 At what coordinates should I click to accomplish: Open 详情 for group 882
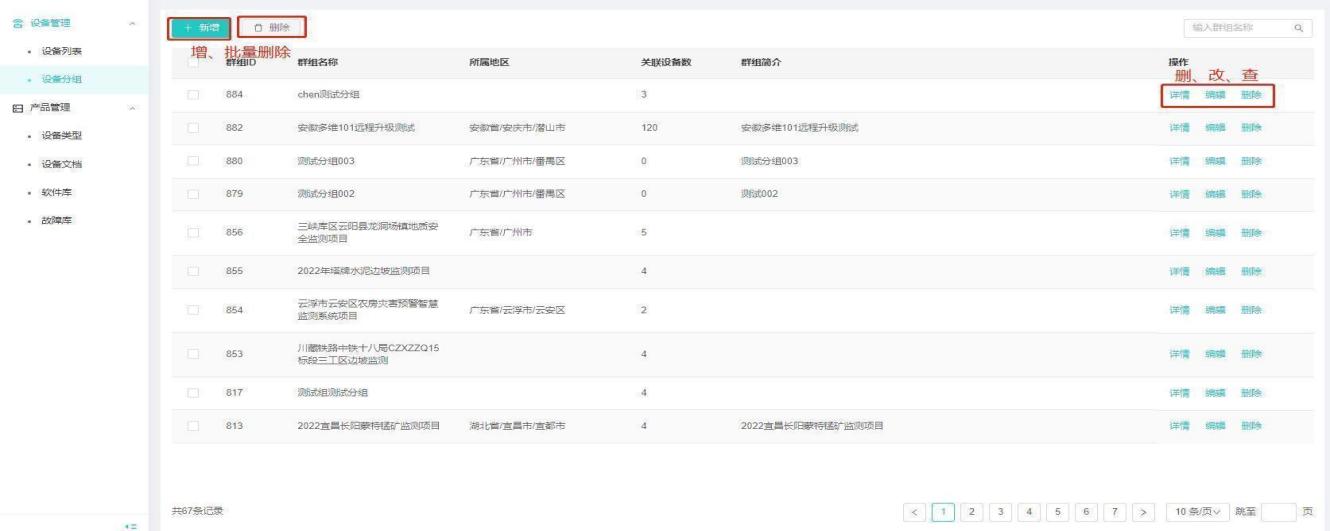pos(1179,128)
